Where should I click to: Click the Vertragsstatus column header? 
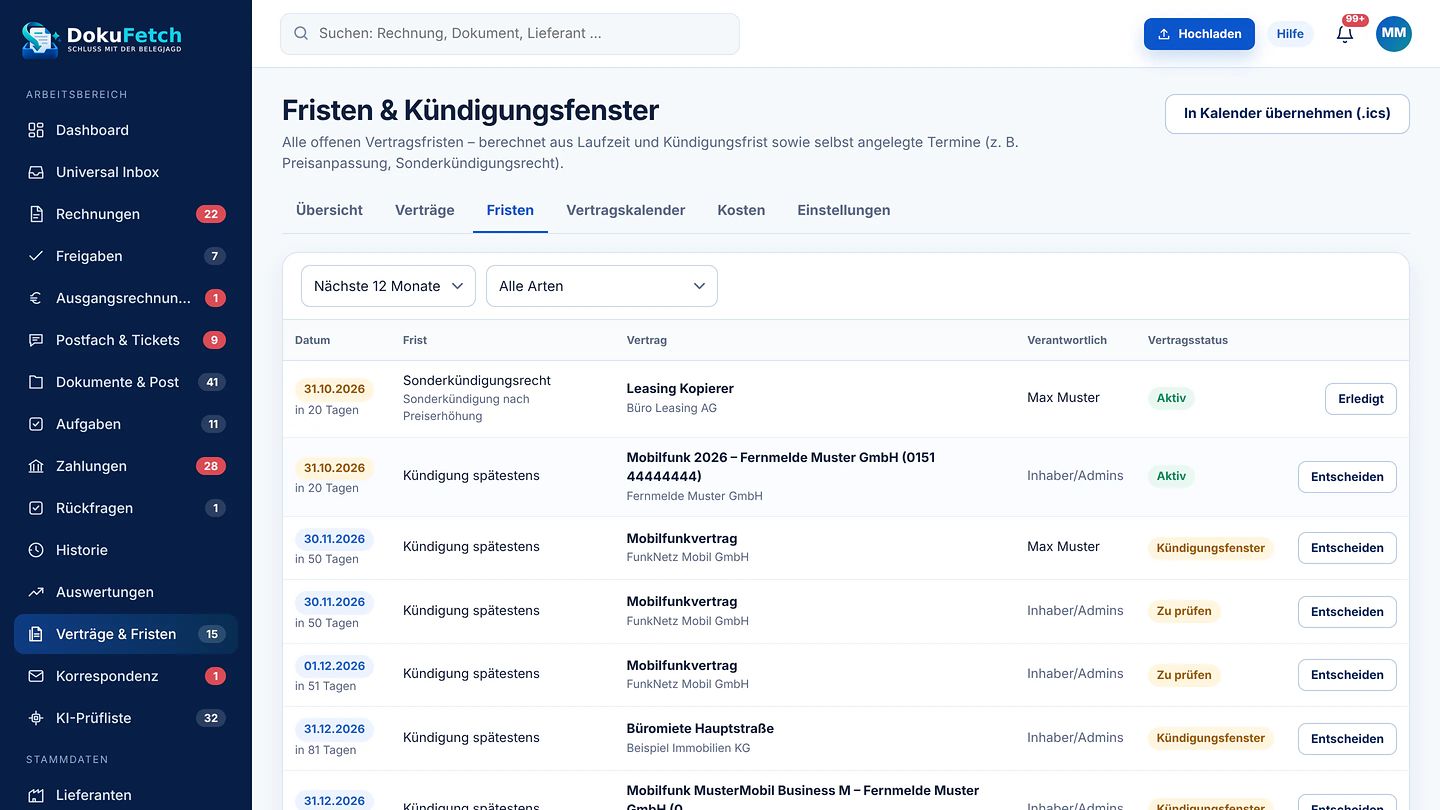click(1188, 340)
